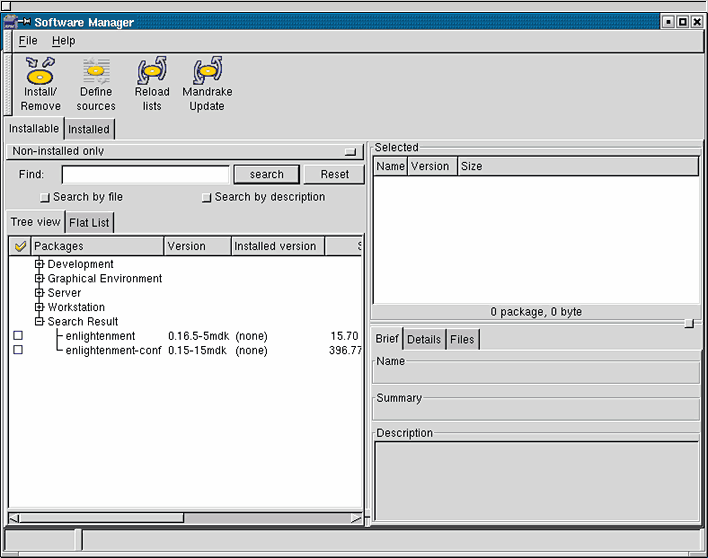Select the enlightenment-conf package row
The image size is (708, 558).
pos(185,350)
